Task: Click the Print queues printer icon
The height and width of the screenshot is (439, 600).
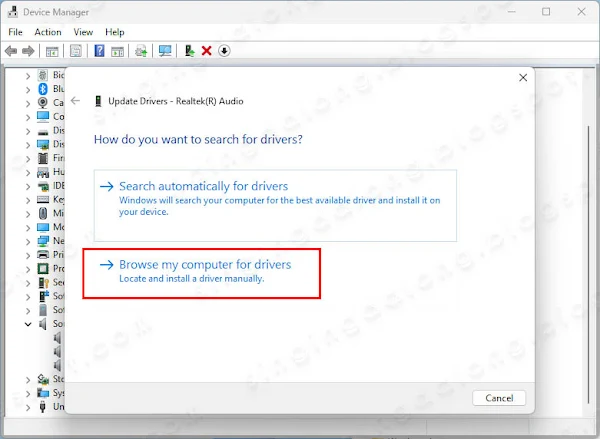Action: [43, 255]
